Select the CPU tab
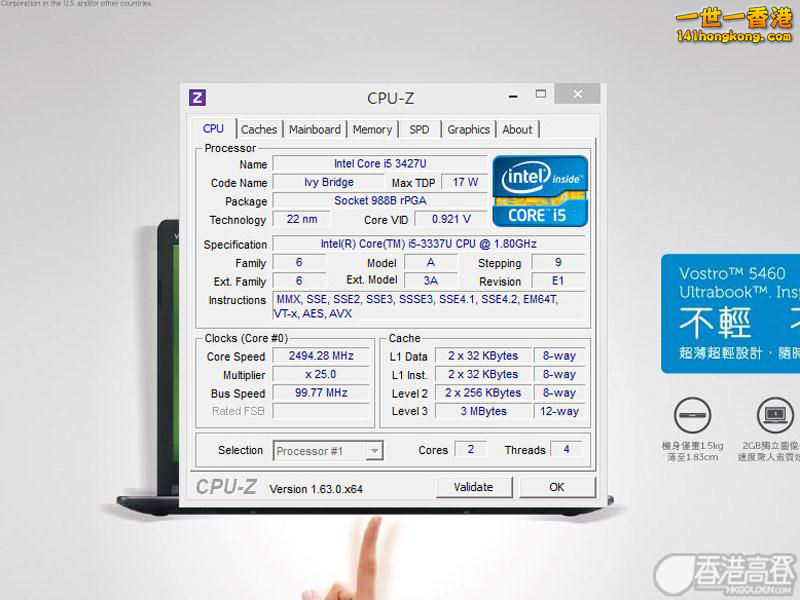 (213, 128)
